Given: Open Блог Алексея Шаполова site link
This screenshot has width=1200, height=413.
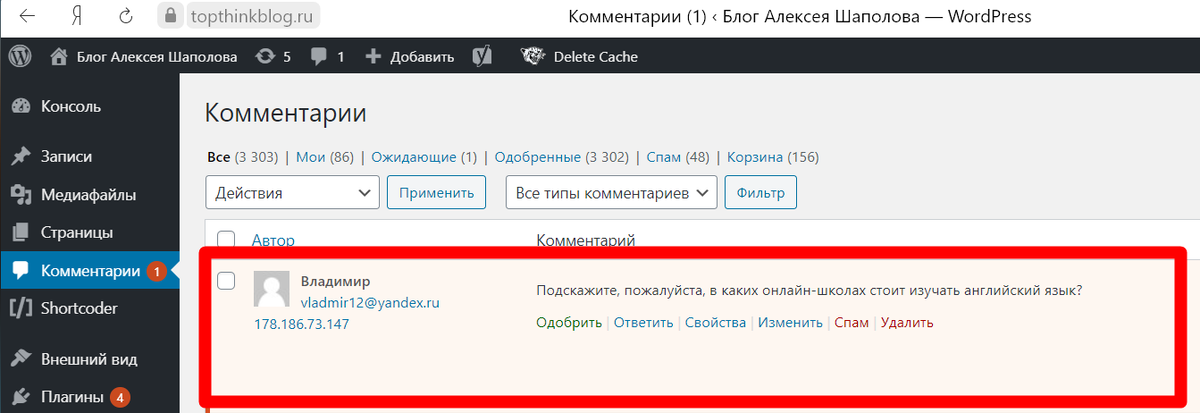Looking at the screenshot, I should 157,57.
